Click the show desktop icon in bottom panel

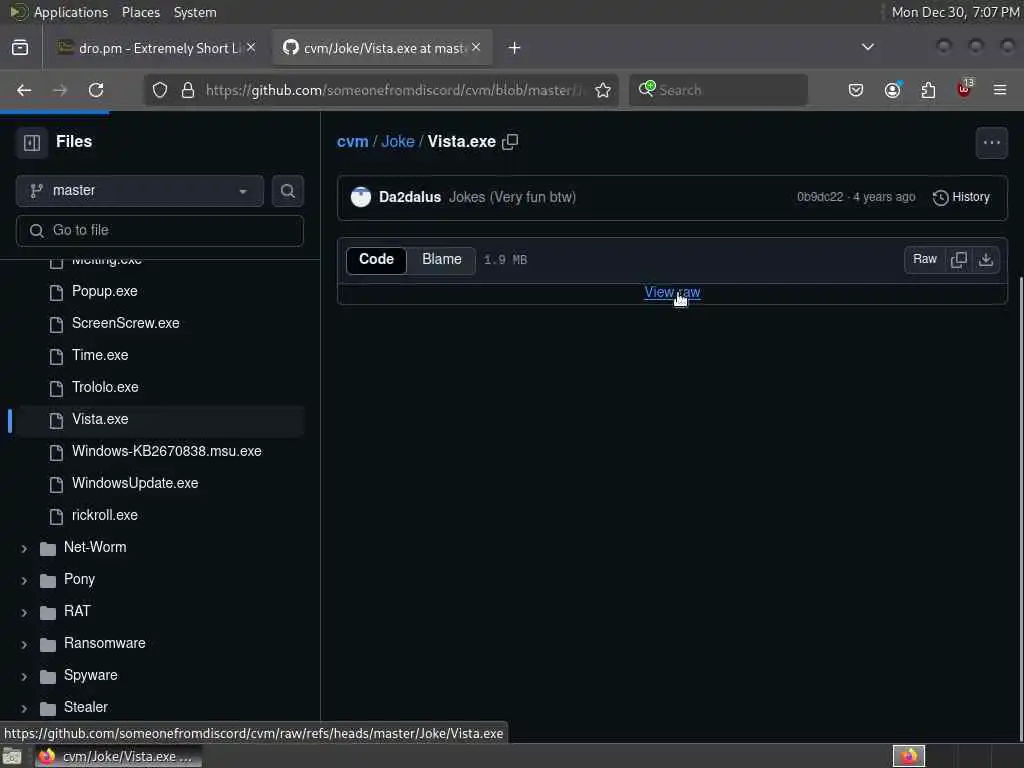click(x=12, y=756)
